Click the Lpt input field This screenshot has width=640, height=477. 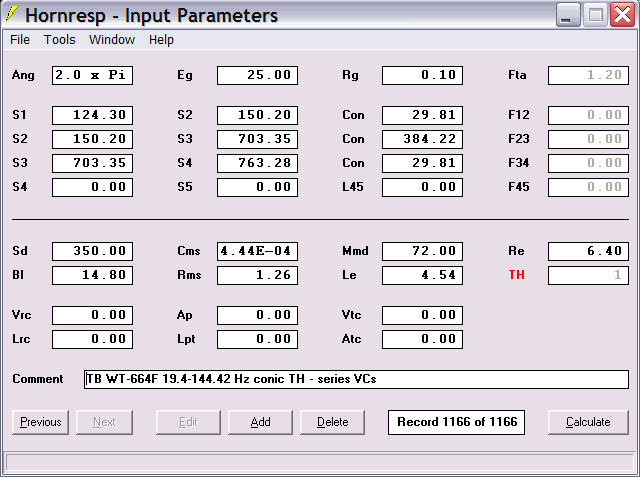(258, 339)
